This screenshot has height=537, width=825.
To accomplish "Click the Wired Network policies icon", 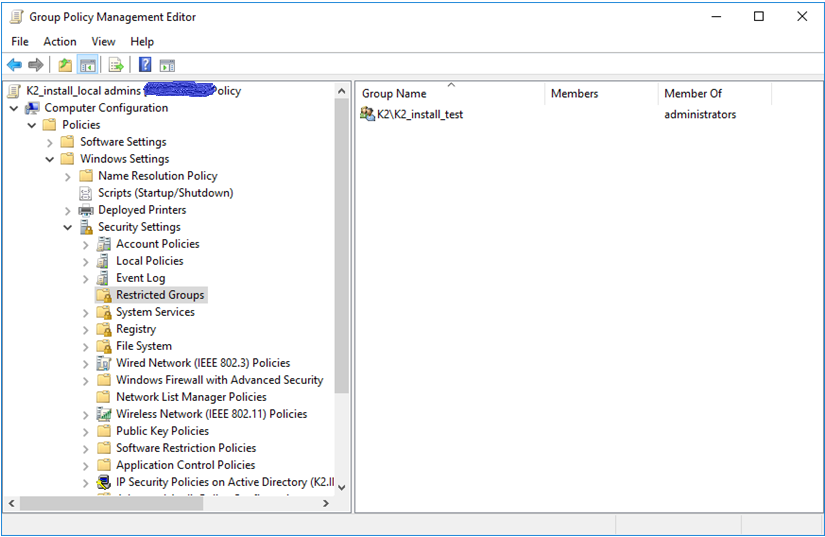I will (104, 363).
